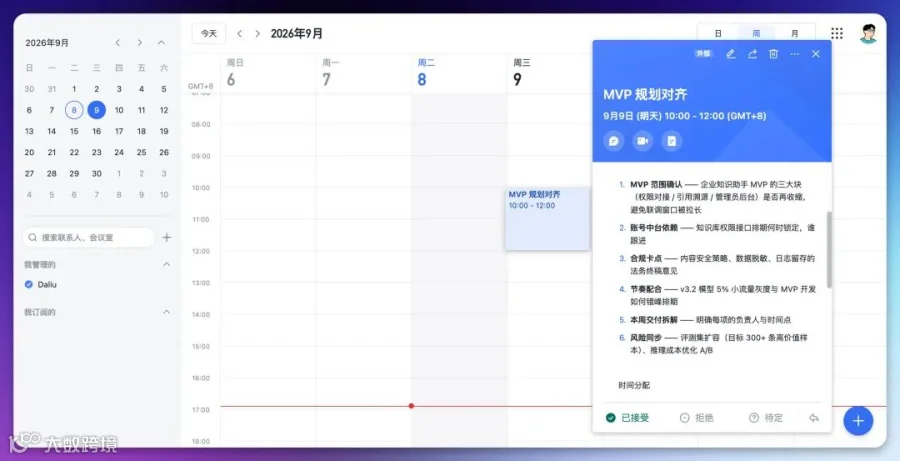The image size is (900, 461).
Task: Open the app grid launcher icon
Action: coord(837,33)
